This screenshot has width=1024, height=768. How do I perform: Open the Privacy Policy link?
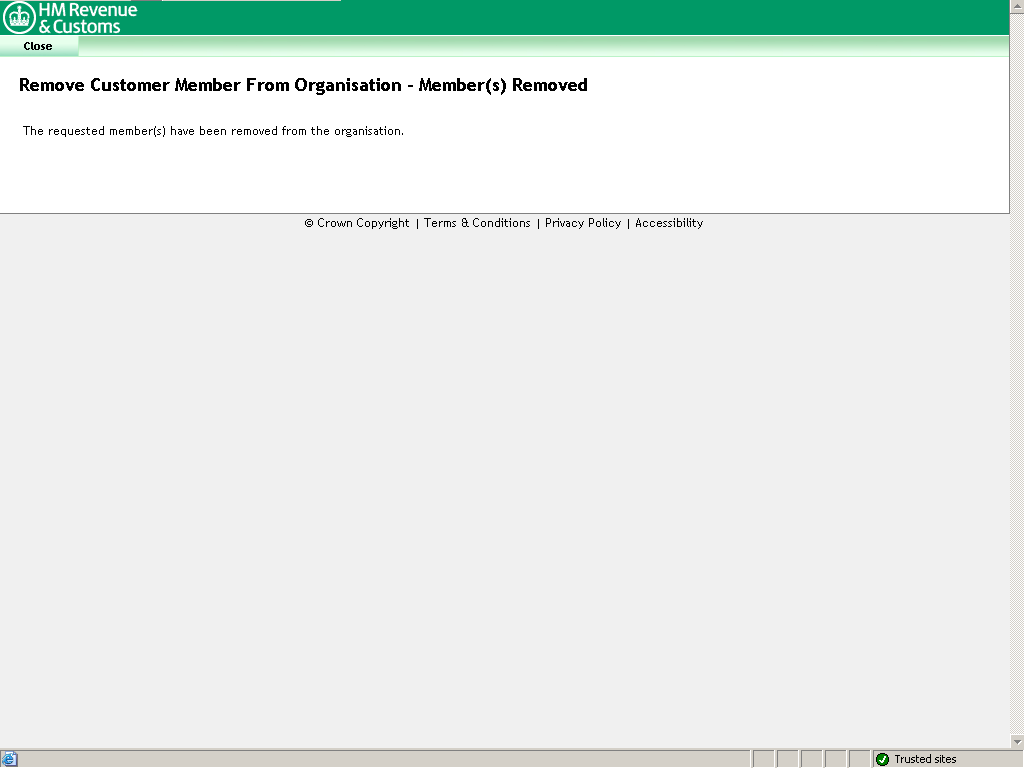point(583,223)
